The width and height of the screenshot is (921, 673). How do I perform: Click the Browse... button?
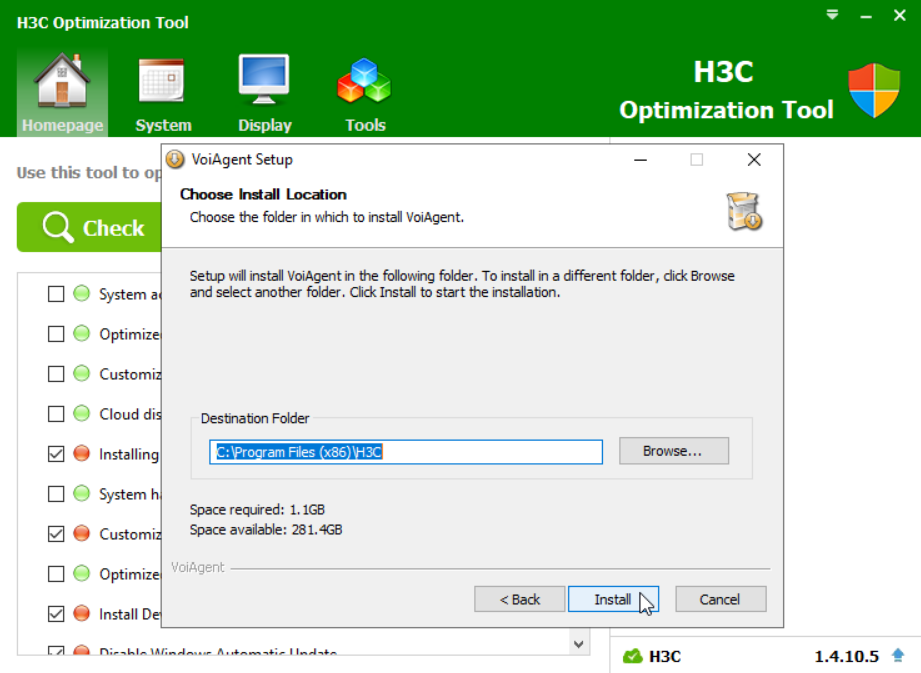(674, 450)
